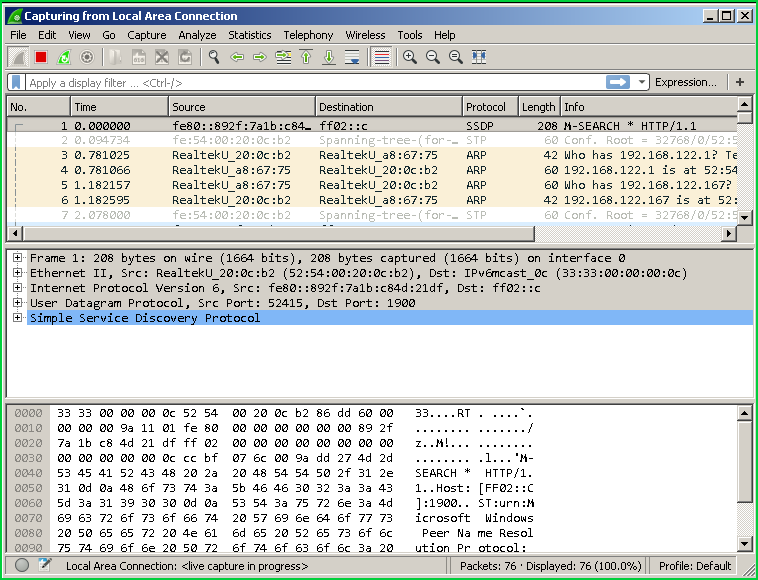
Task: Click Expression... button
Action: tap(685, 83)
